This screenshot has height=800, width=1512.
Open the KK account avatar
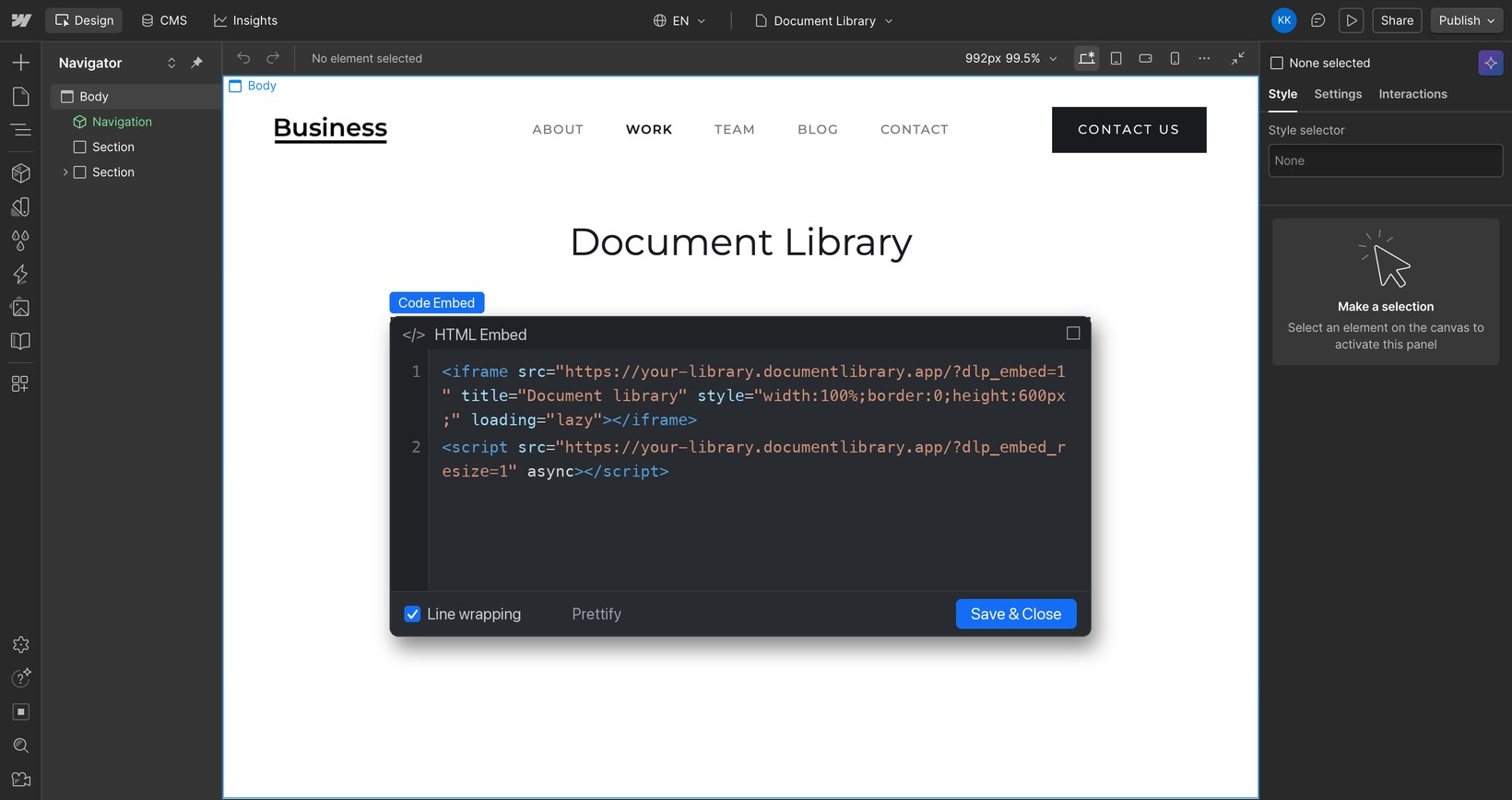(x=1284, y=20)
